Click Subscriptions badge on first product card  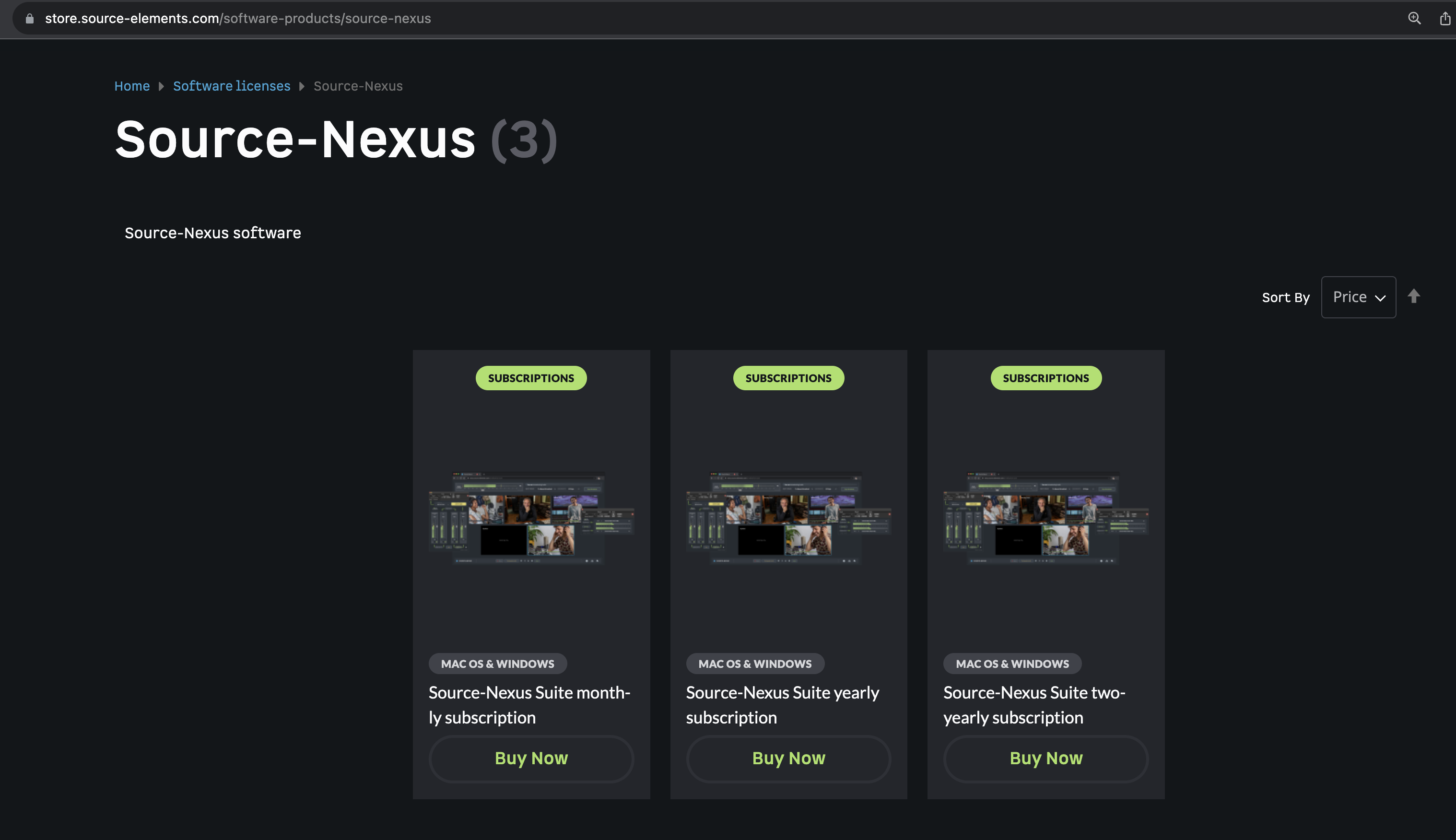531,378
